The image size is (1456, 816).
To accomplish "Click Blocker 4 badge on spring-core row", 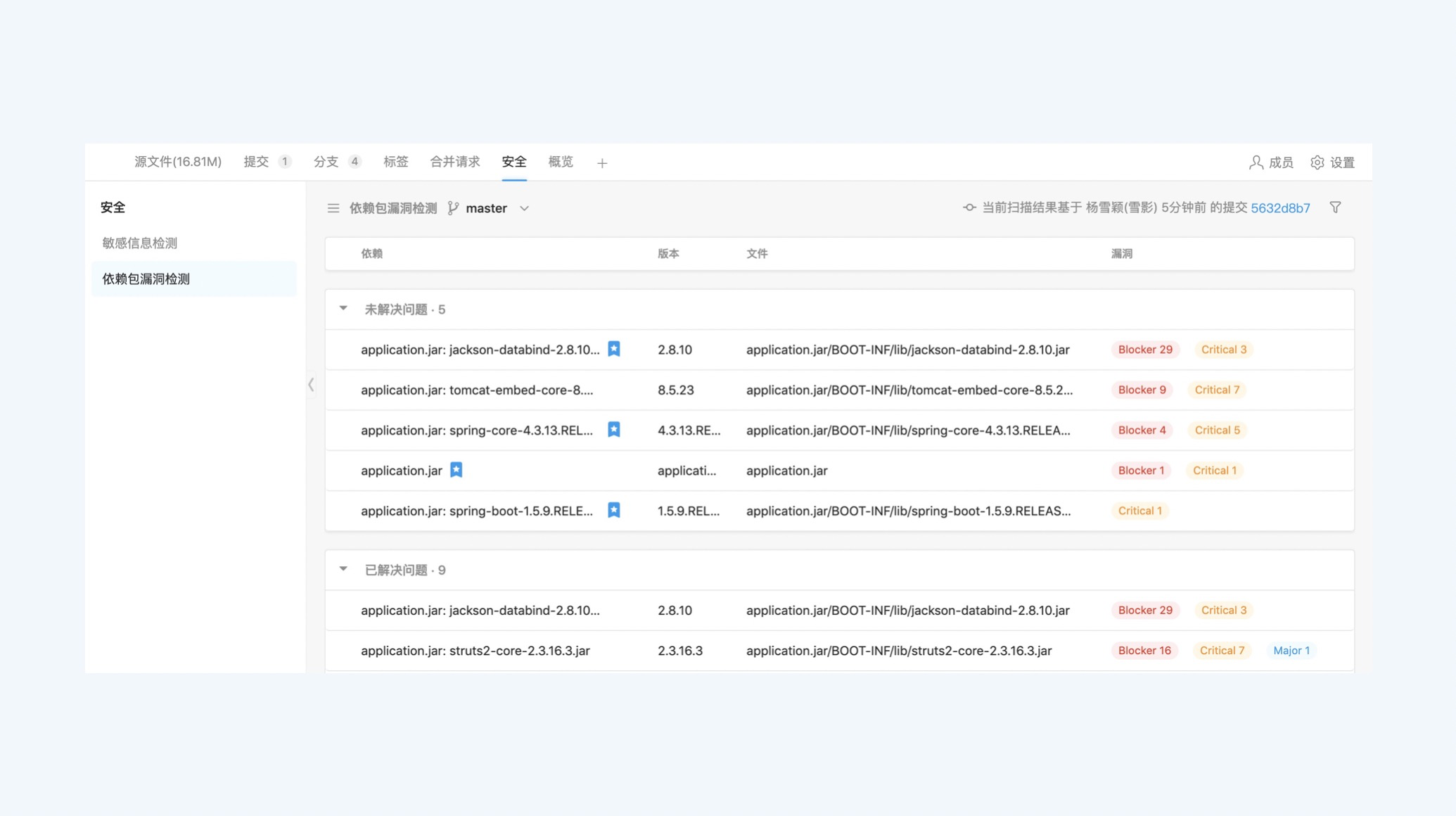I will coord(1142,430).
